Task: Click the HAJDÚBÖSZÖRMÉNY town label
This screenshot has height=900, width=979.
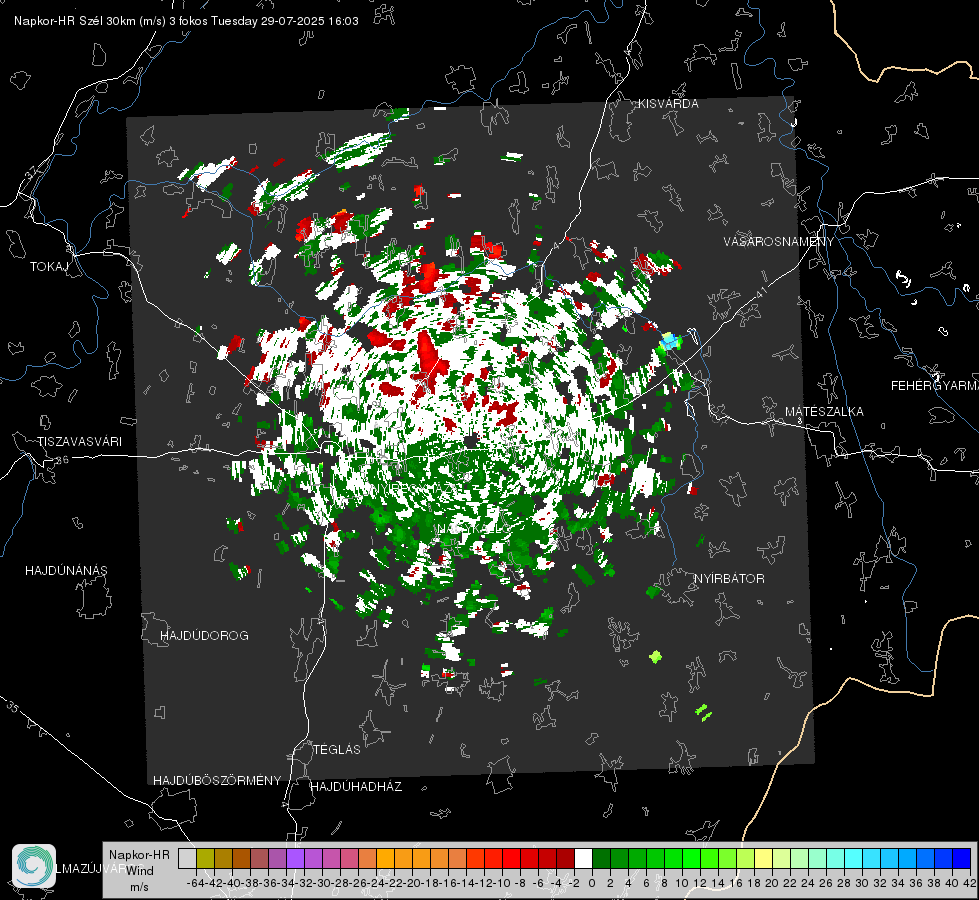Action: coord(217,781)
